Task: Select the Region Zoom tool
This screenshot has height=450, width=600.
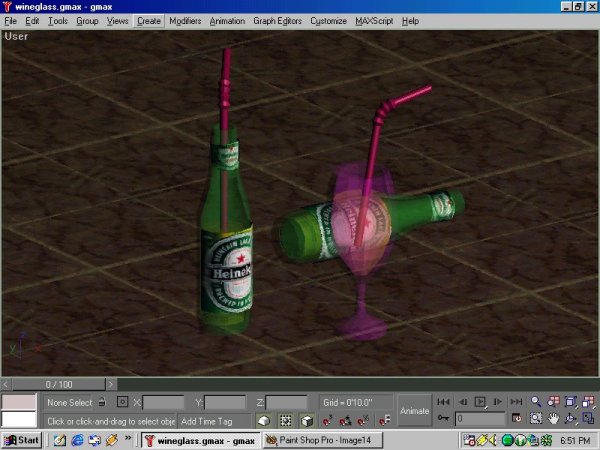Action: [536, 418]
